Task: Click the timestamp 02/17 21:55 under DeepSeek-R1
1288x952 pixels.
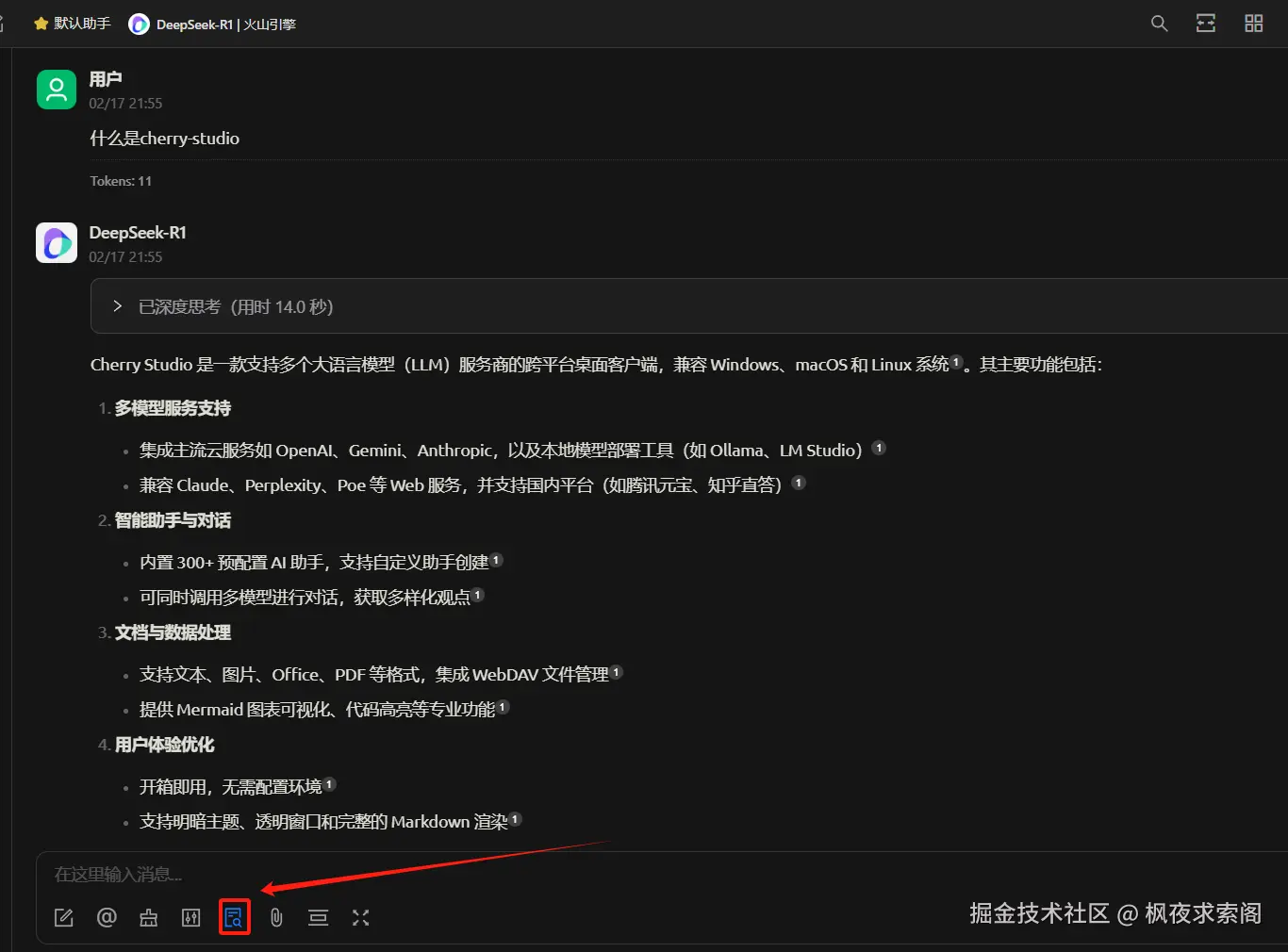Action: (125, 257)
